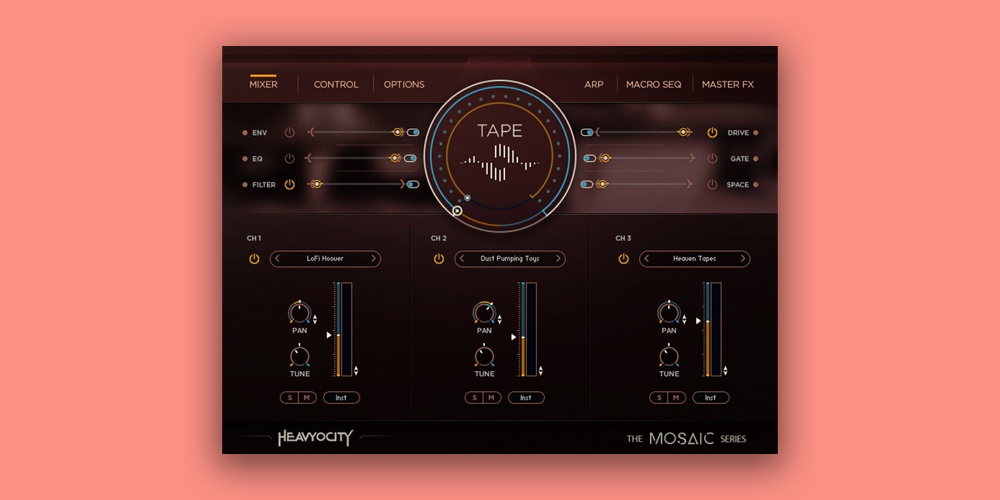Image resolution: width=1000 pixels, height=500 pixels.
Task: Toggle the GATE power button
Action: (712, 158)
